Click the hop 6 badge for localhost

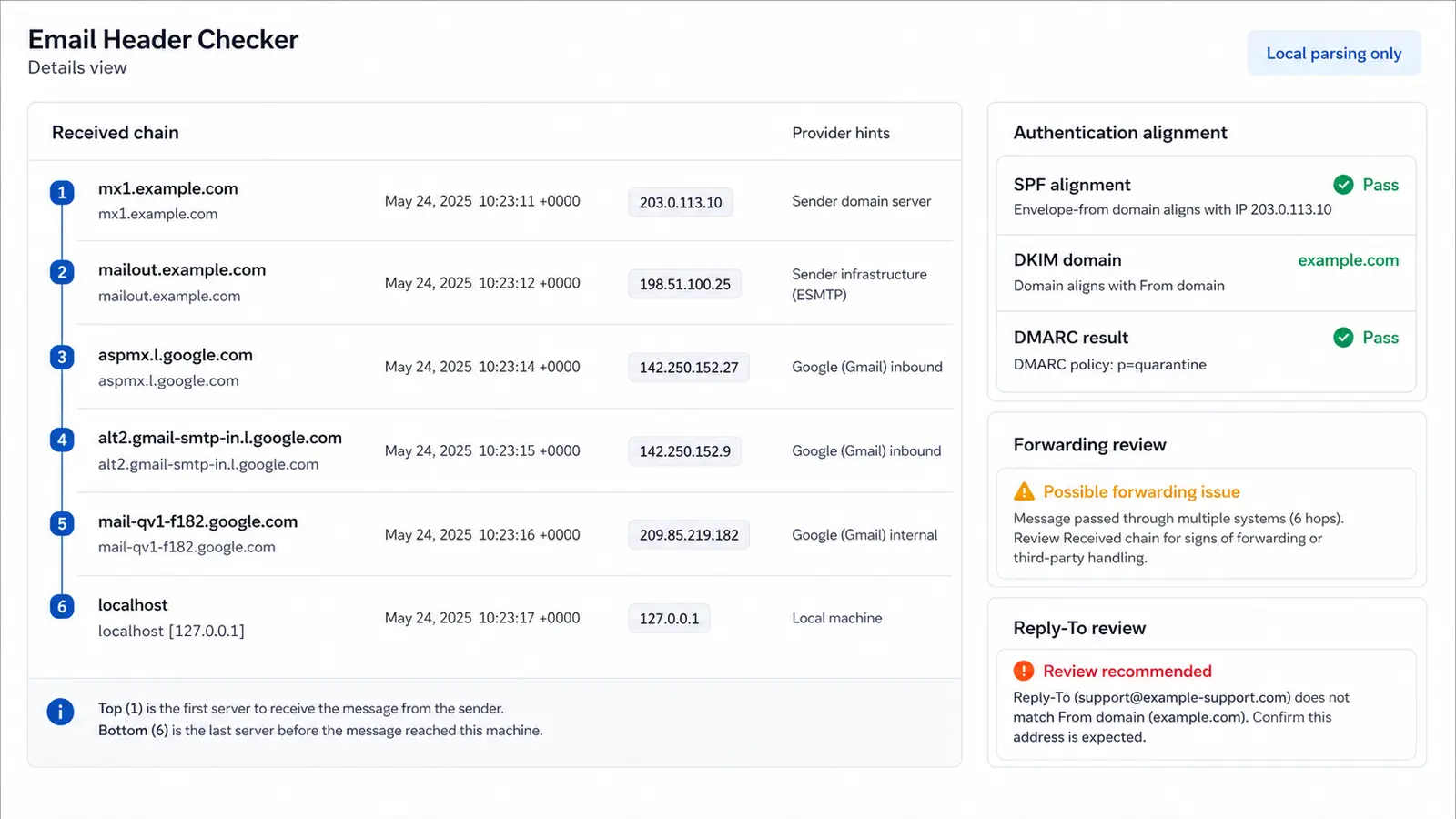click(x=62, y=607)
